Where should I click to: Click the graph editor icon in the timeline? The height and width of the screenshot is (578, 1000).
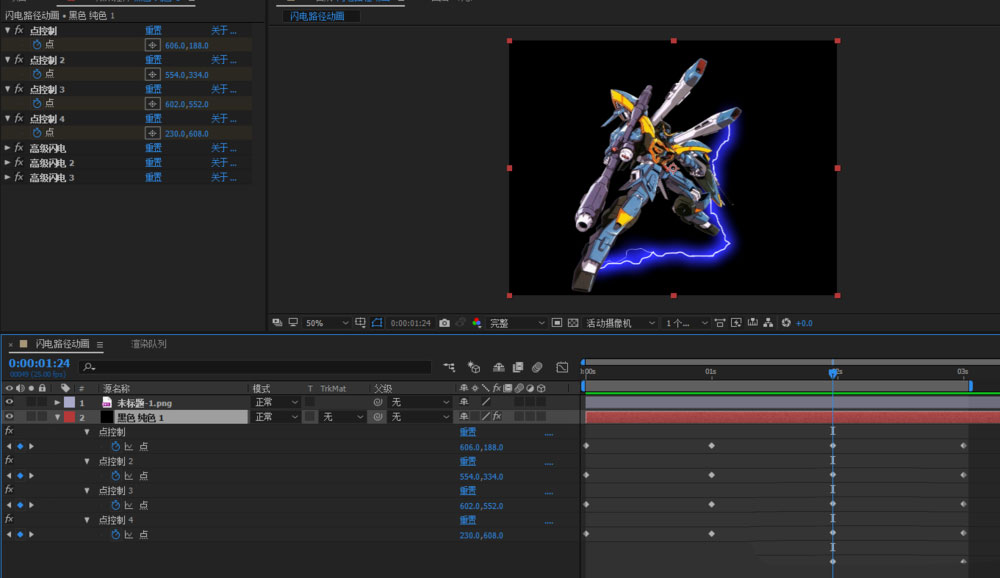coord(562,367)
